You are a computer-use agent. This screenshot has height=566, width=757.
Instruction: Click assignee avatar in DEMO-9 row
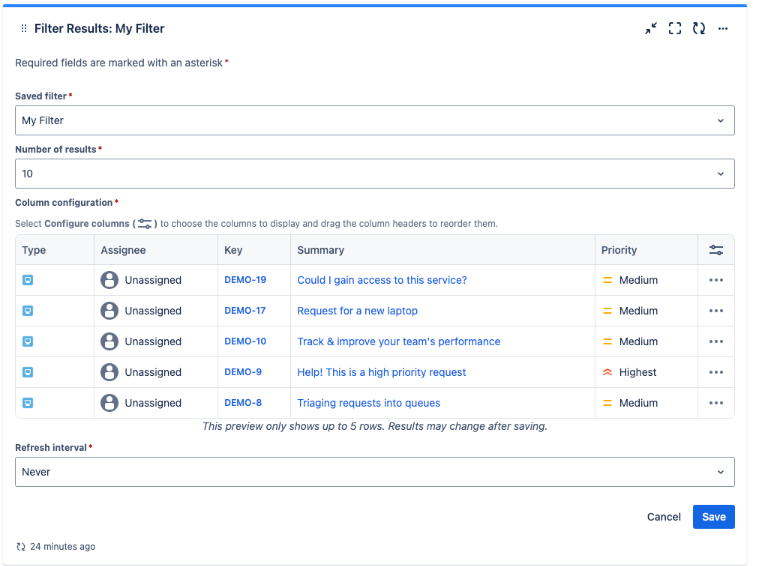110,372
